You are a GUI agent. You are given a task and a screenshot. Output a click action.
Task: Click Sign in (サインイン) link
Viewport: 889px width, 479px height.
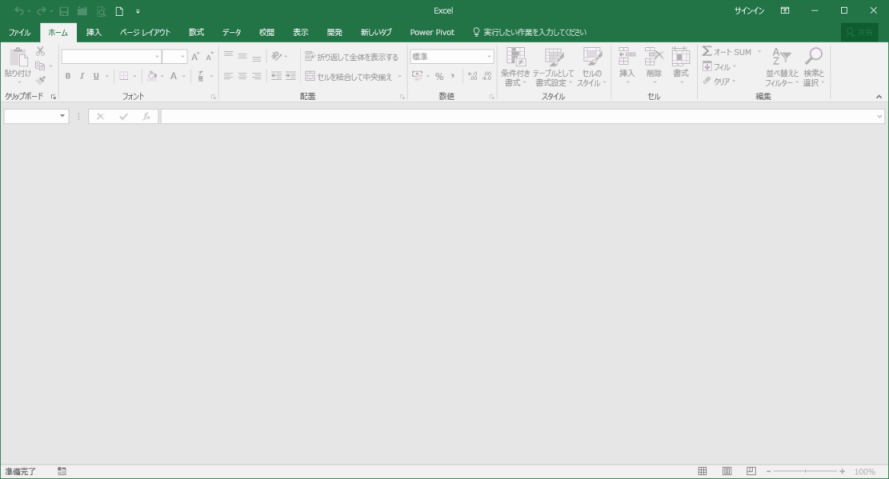pyautogui.click(x=749, y=11)
